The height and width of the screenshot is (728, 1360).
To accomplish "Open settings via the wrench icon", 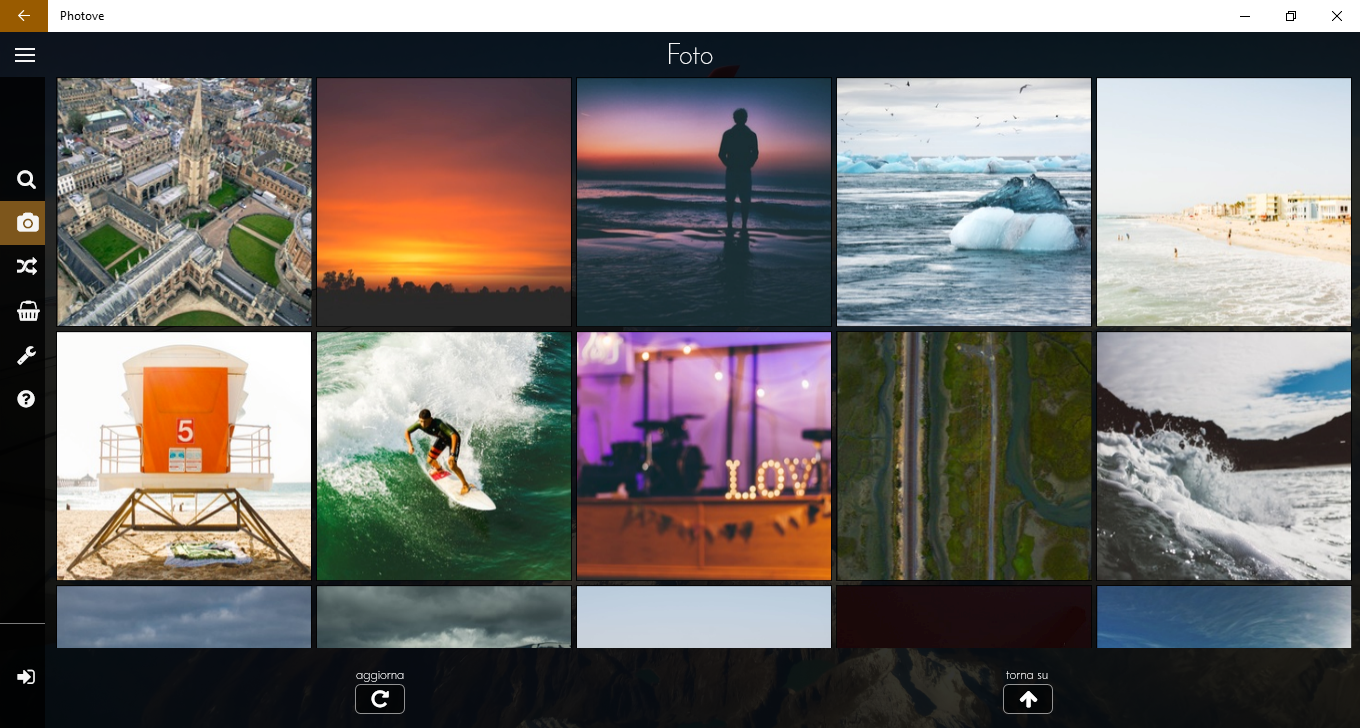I will [x=26, y=355].
